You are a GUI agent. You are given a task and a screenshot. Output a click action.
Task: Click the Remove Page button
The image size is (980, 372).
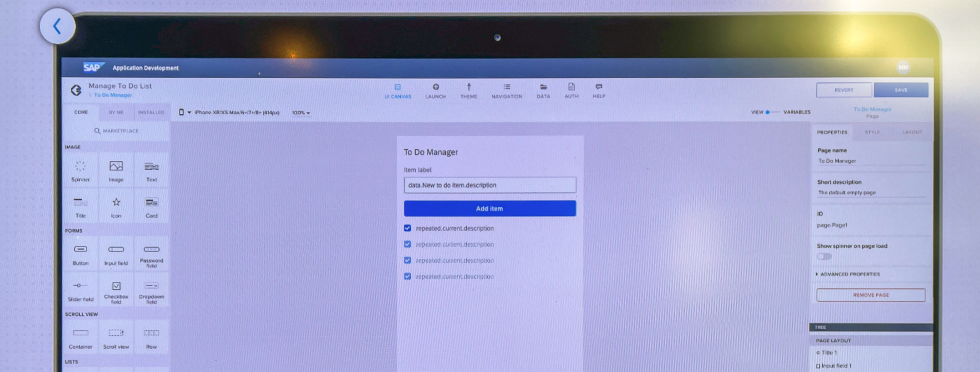coord(871,295)
